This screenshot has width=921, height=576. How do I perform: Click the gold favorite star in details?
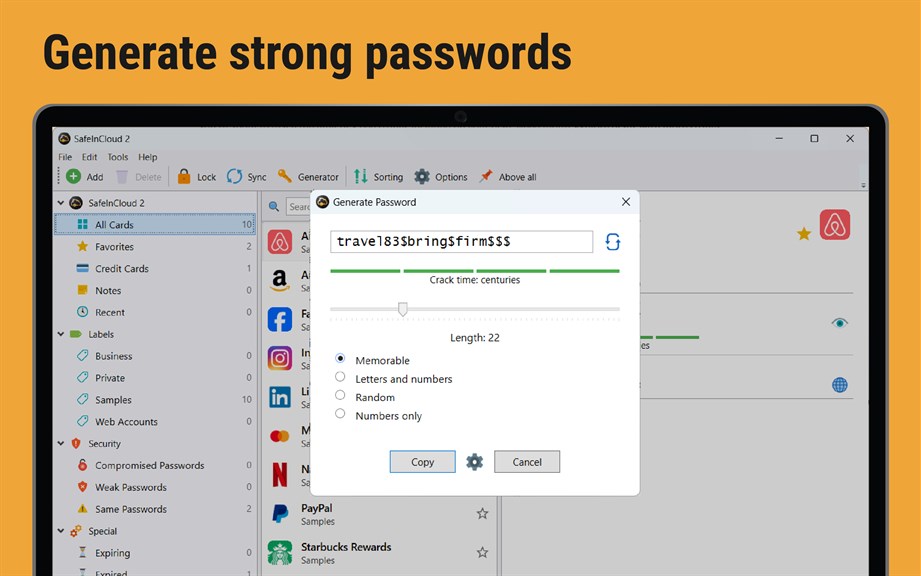tap(804, 234)
